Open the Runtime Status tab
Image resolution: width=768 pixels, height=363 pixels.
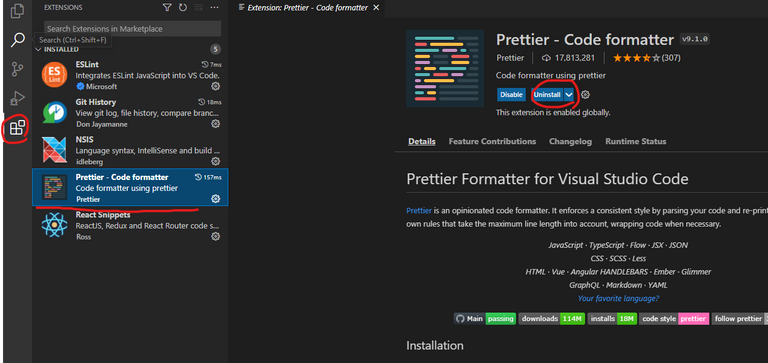pyautogui.click(x=635, y=141)
